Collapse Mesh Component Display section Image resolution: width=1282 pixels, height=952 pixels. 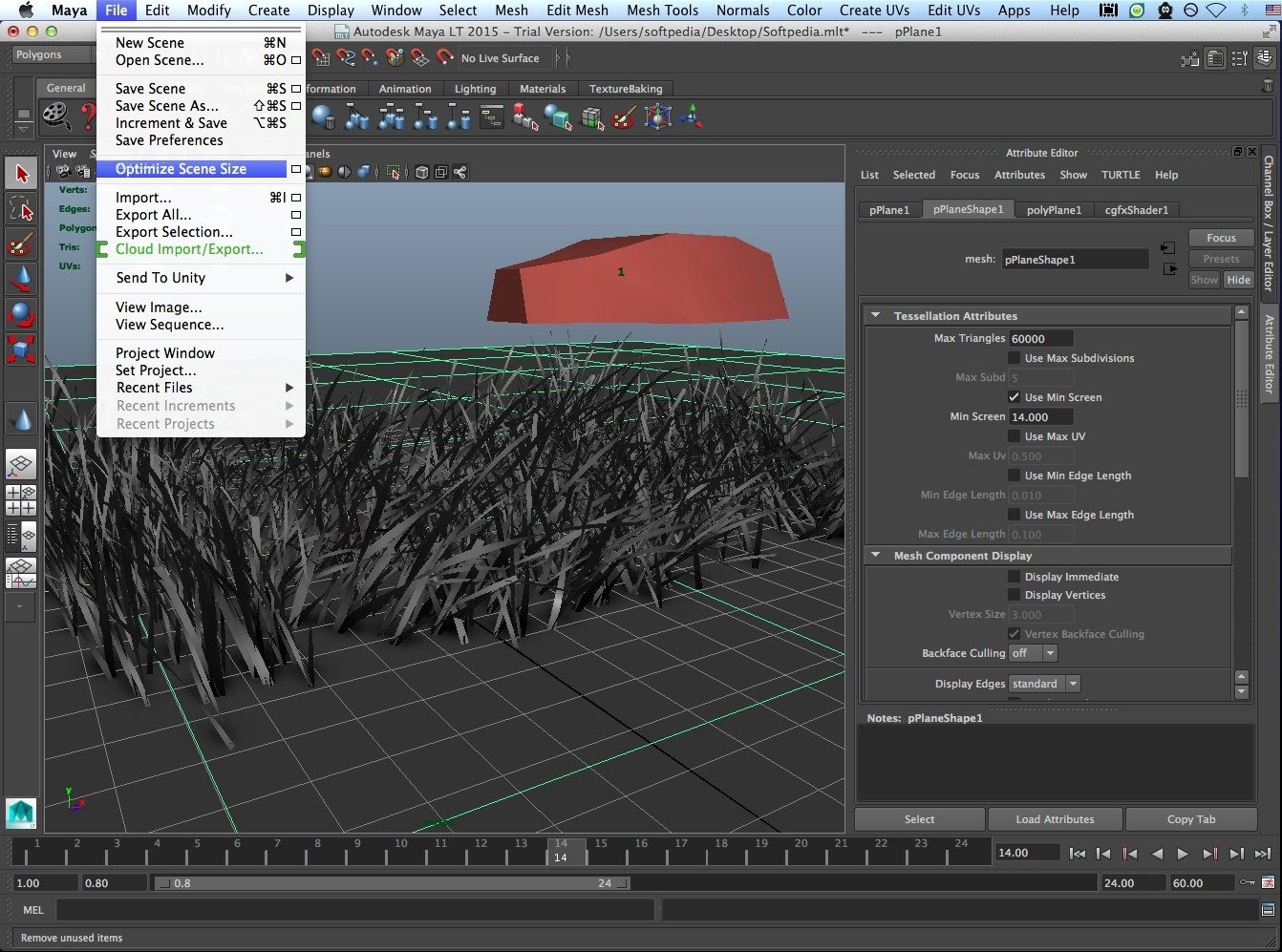(x=875, y=555)
